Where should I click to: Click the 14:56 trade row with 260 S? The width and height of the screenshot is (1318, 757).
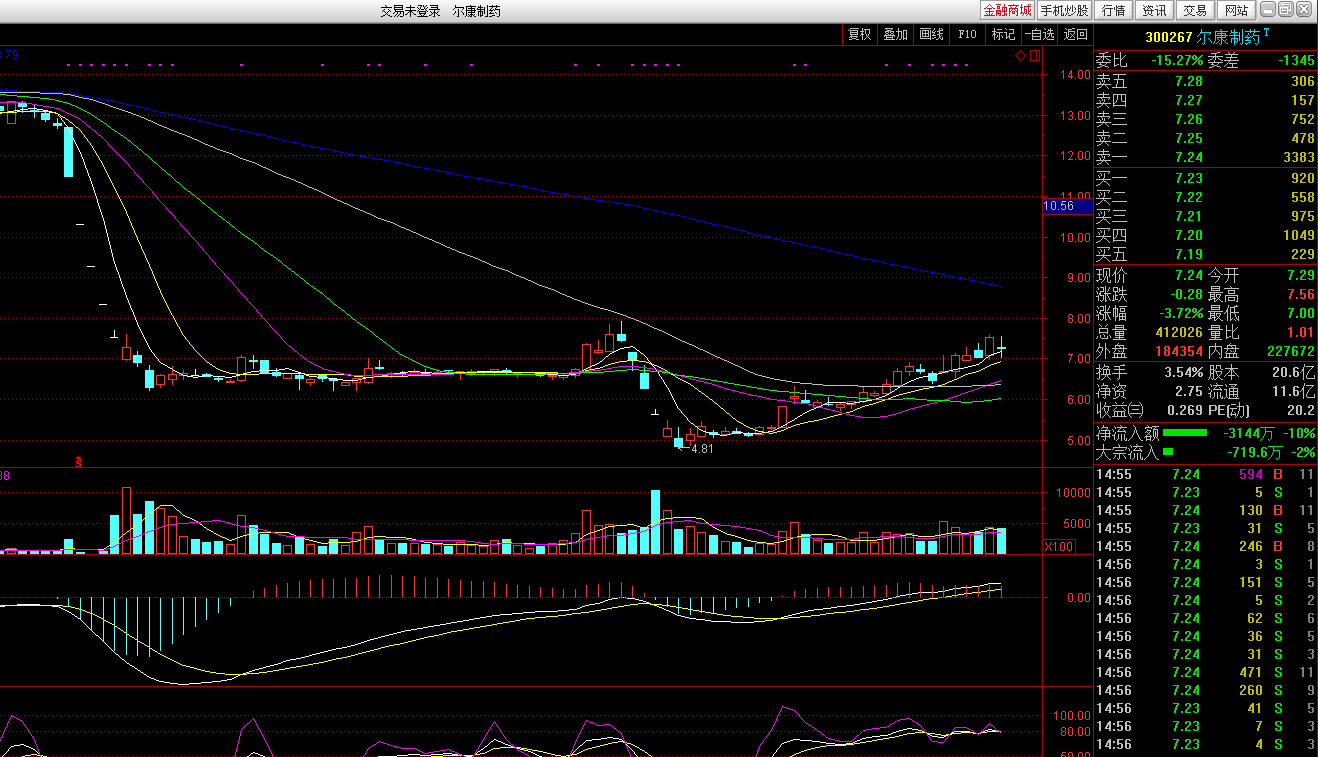pyautogui.click(x=1206, y=690)
